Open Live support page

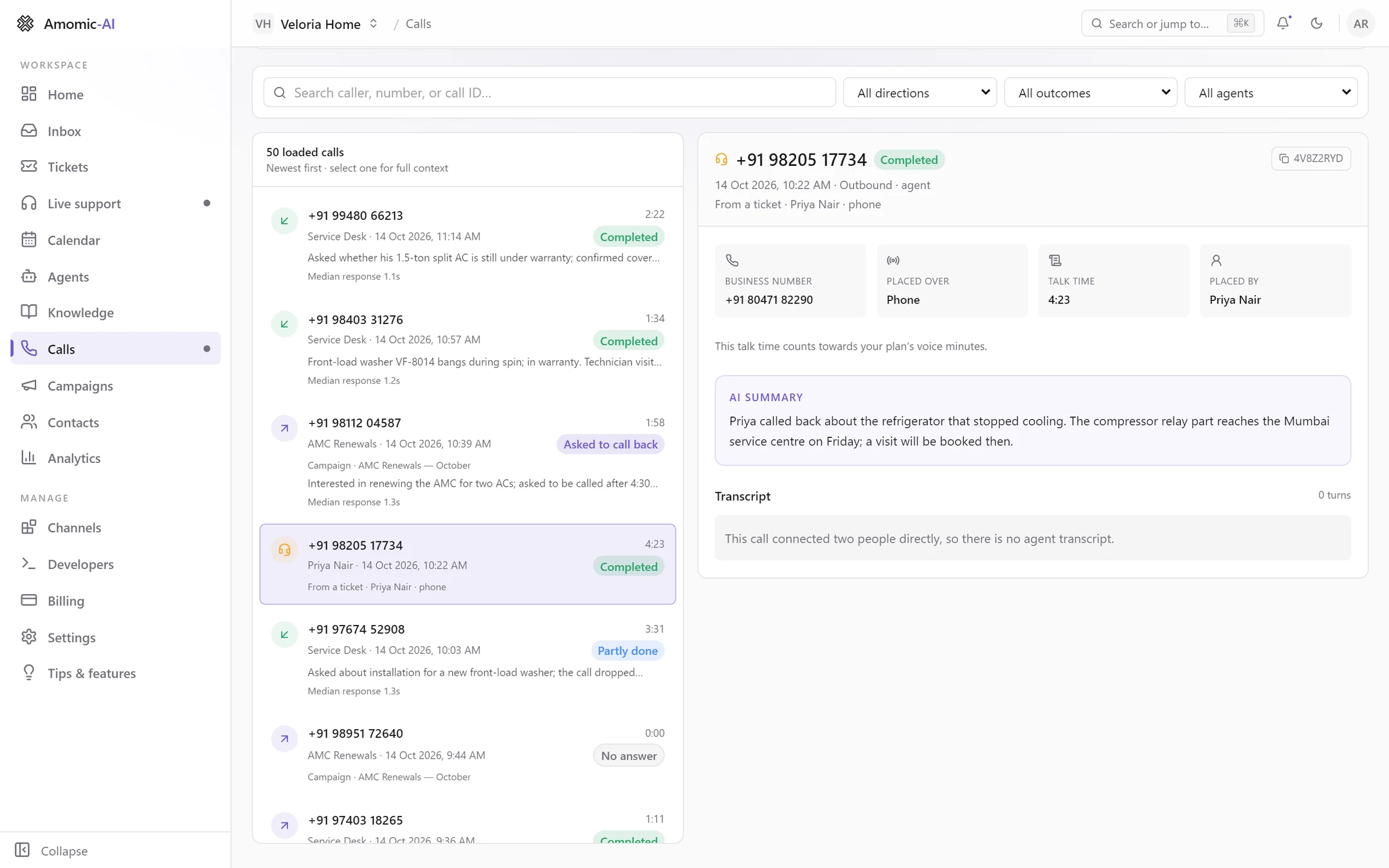click(x=116, y=203)
